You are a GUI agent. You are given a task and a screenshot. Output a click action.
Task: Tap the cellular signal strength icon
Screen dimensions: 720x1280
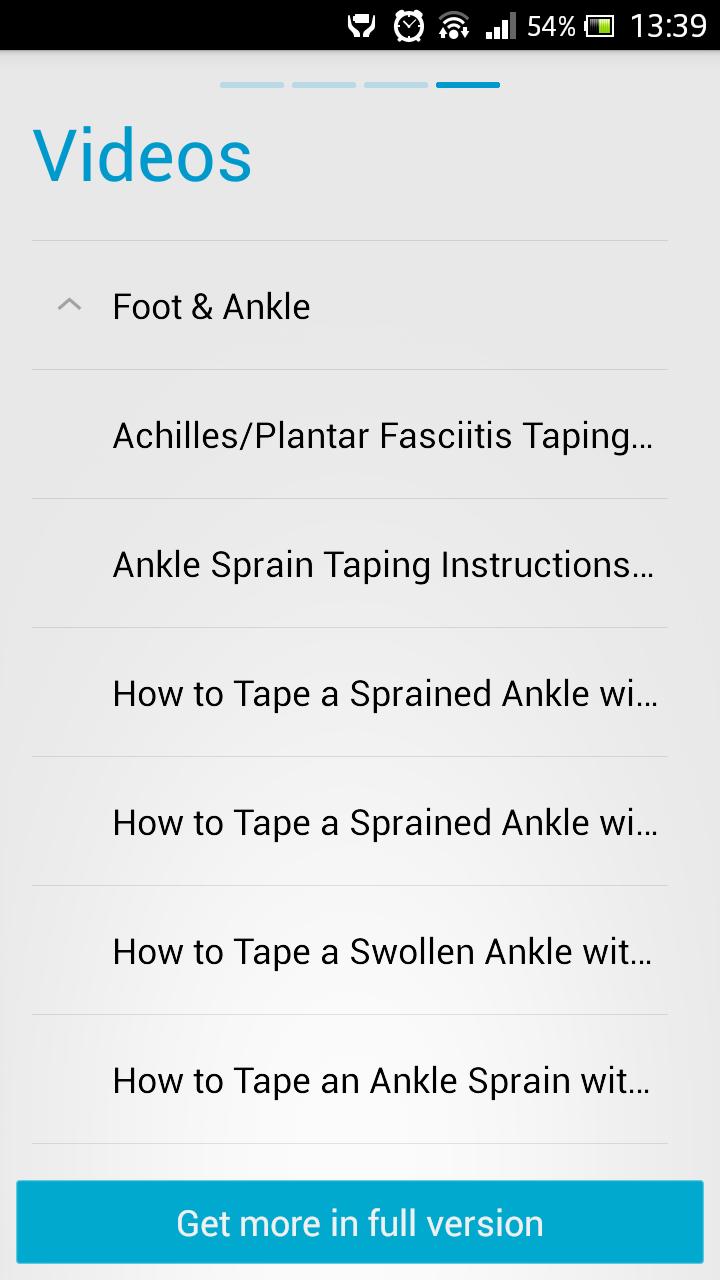coord(500,26)
